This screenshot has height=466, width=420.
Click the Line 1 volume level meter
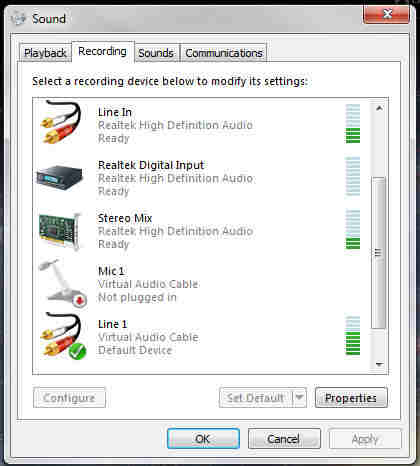353,336
